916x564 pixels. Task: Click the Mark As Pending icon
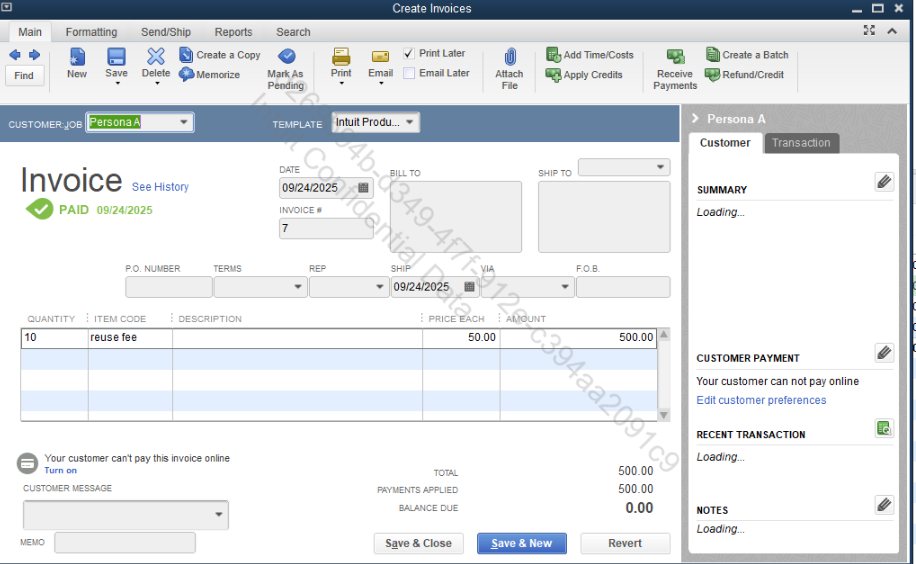286,57
